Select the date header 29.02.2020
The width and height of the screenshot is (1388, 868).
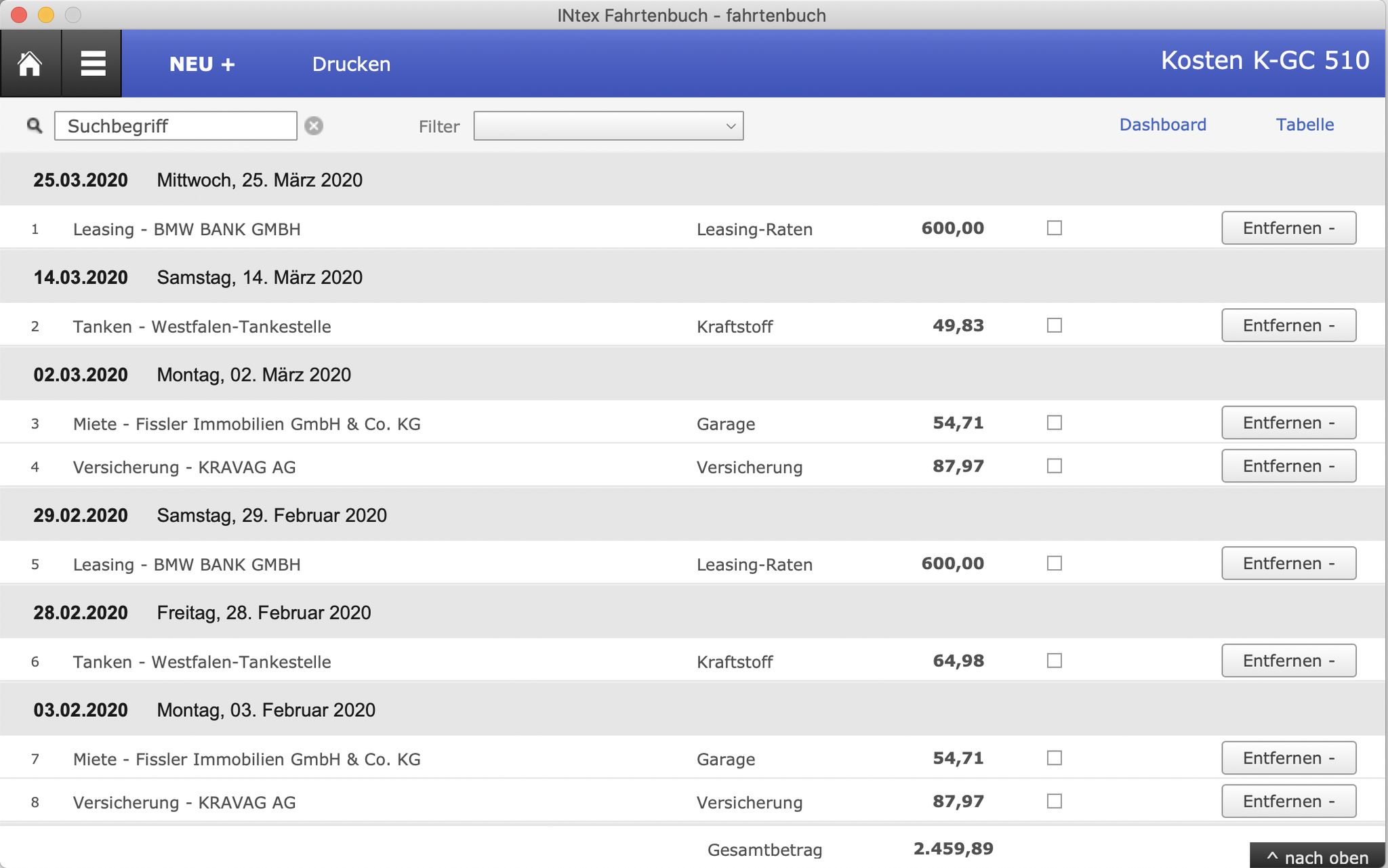(81, 516)
